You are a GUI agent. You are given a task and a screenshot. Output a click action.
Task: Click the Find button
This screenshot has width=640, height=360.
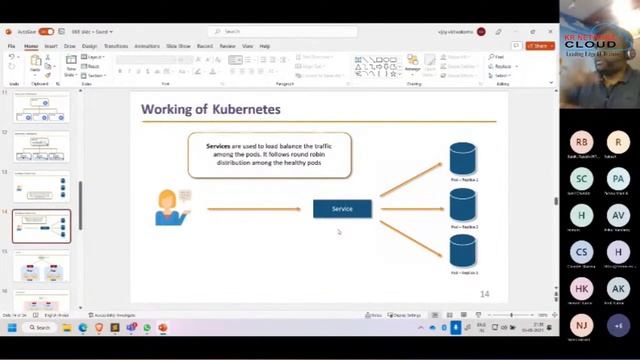tap(496, 57)
